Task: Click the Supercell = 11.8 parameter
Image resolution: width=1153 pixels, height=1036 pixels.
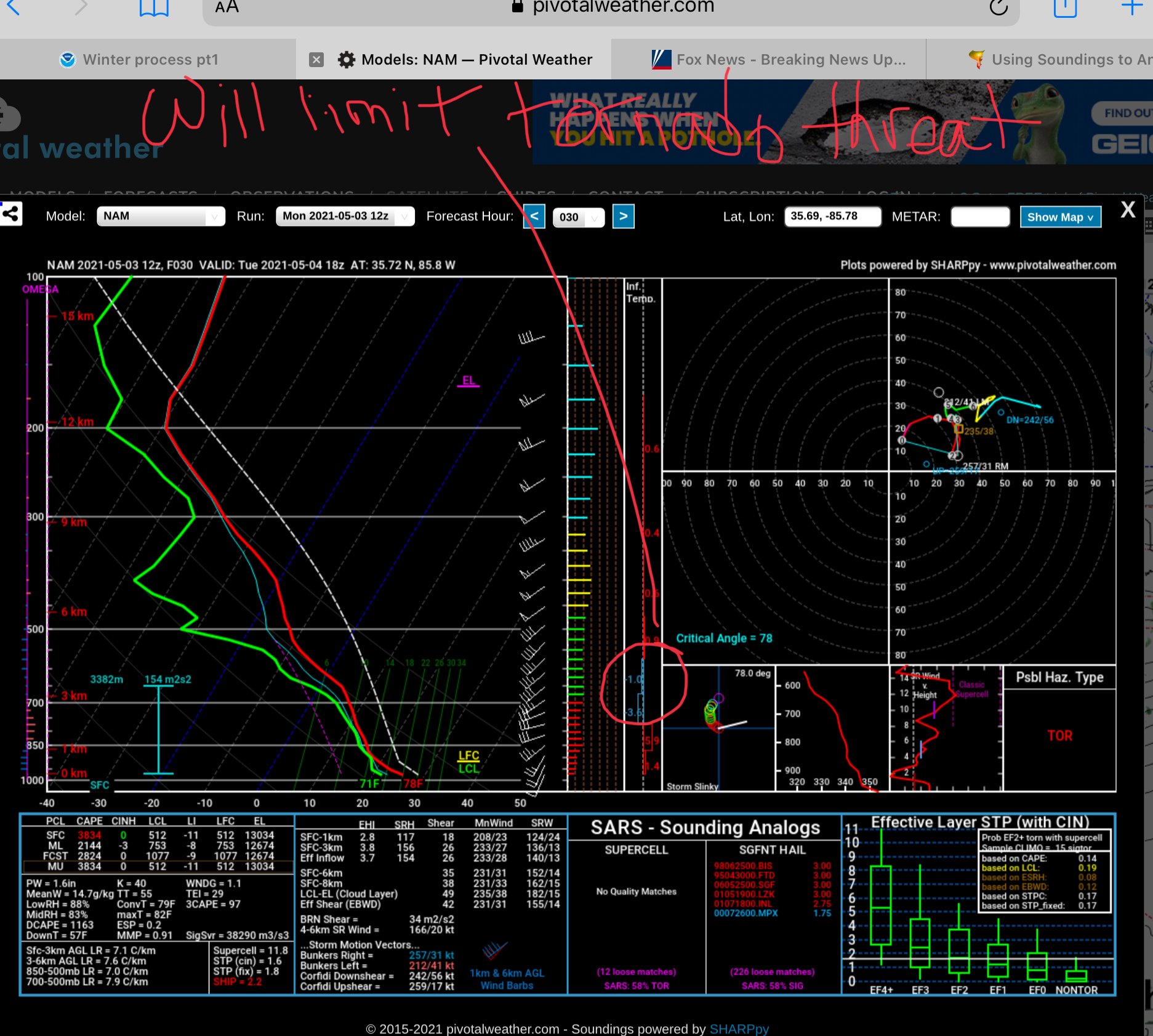Action: (251, 950)
